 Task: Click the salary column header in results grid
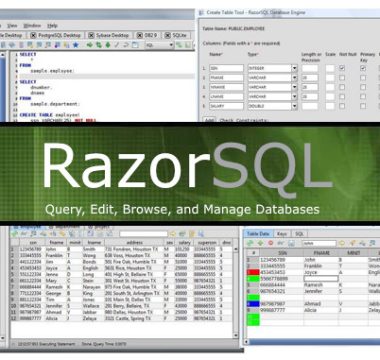pos(184,243)
